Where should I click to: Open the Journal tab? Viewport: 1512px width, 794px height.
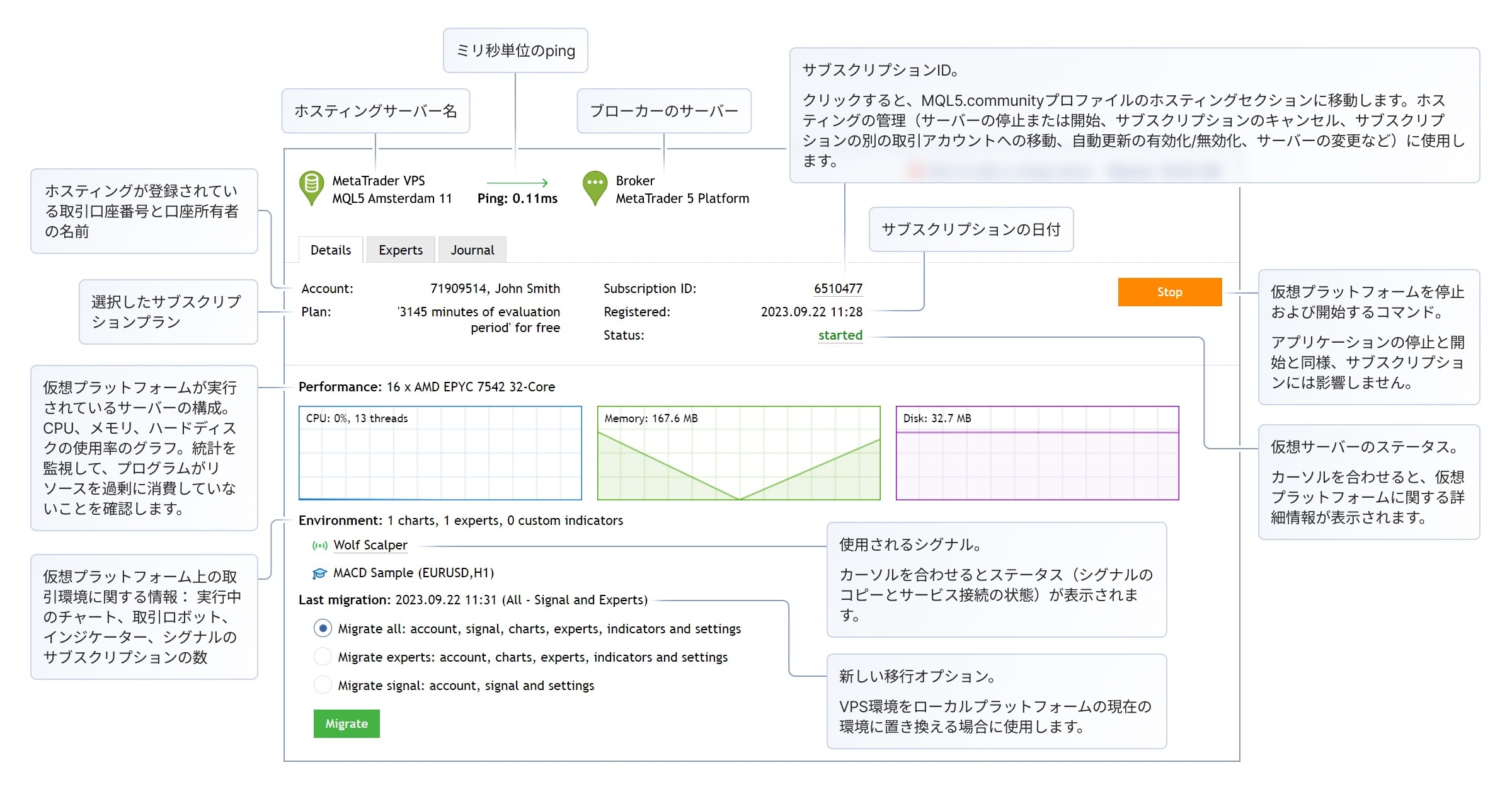coord(472,250)
